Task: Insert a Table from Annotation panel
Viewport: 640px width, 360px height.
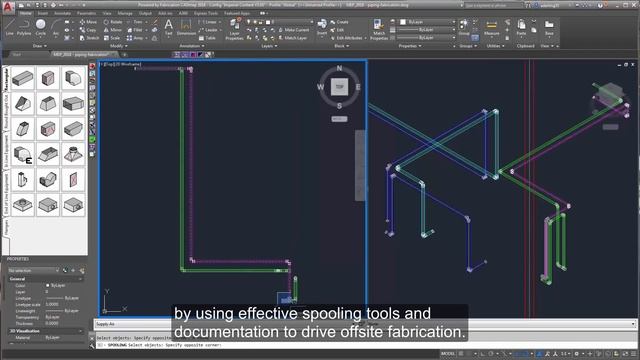Action: pos(207,38)
